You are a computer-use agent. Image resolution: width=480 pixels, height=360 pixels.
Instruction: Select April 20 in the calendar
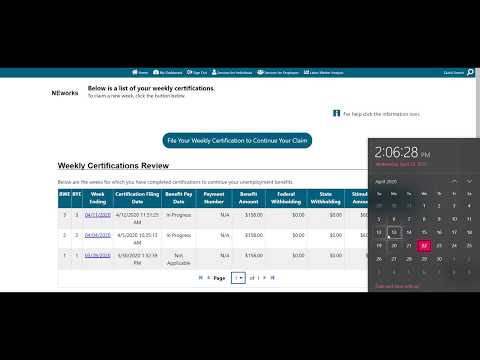(x=394, y=246)
